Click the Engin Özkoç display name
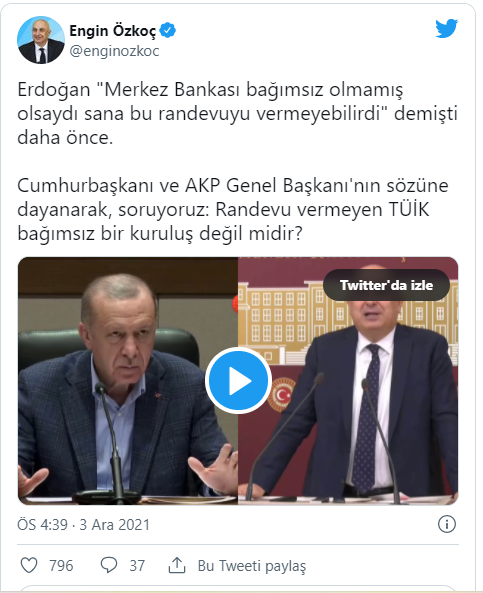The image size is (483, 593). point(112,31)
